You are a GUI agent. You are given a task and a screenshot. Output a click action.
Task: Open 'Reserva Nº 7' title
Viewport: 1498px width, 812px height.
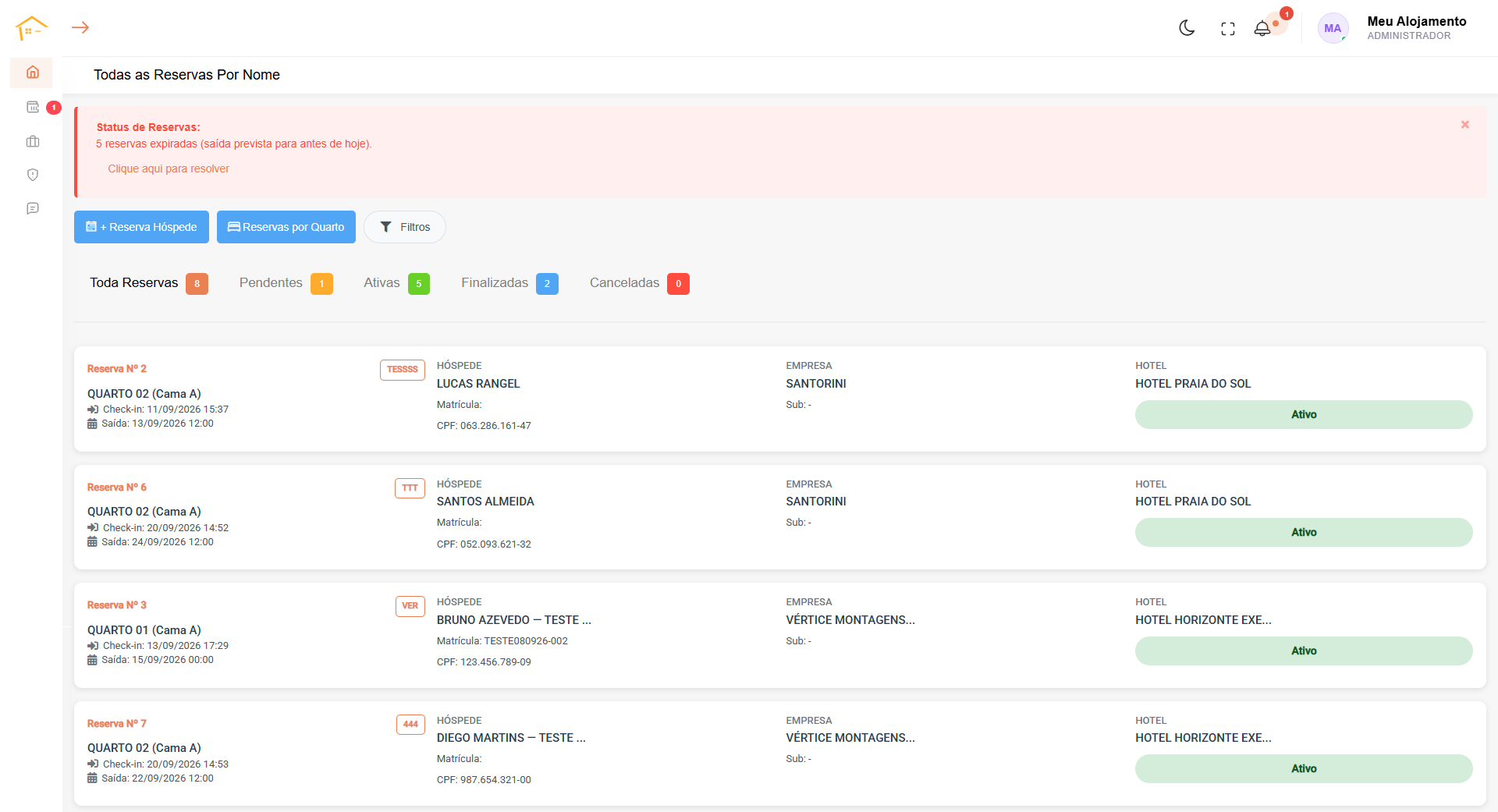[x=117, y=724]
